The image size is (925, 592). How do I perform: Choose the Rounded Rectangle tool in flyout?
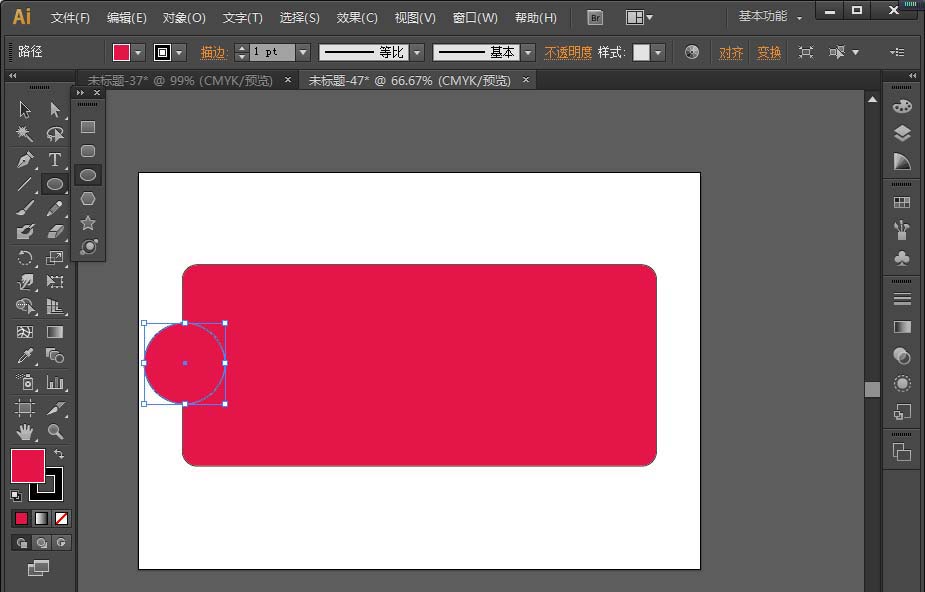pyautogui.click(x=88, y=151)
